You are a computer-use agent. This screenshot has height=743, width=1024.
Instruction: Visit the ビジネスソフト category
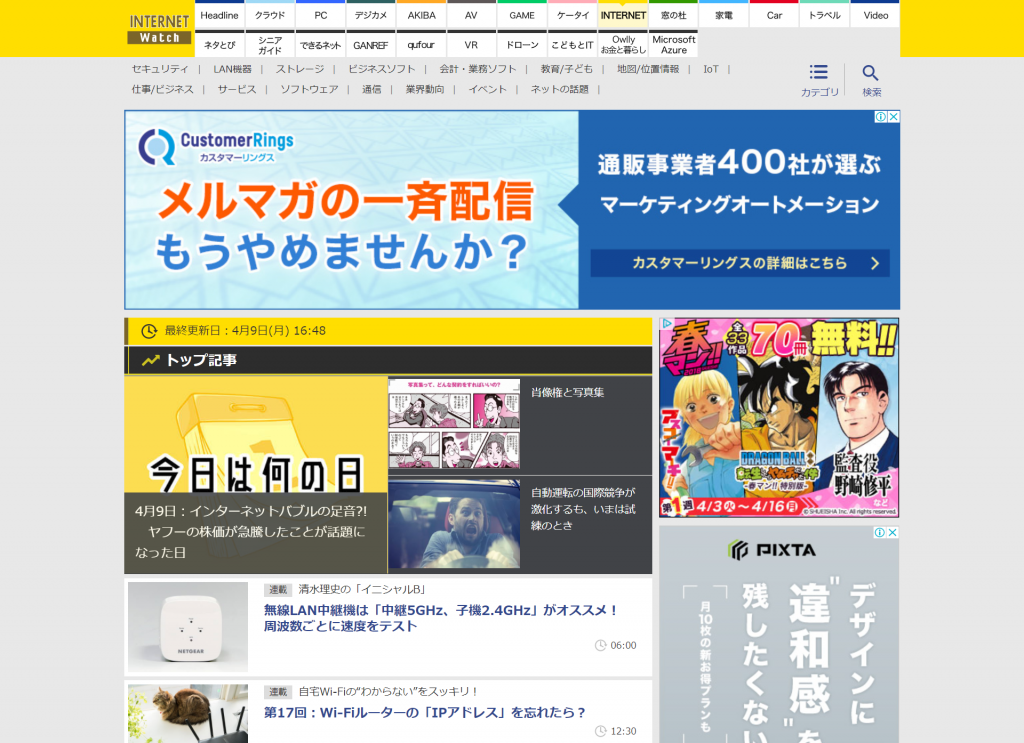[381, 69]
